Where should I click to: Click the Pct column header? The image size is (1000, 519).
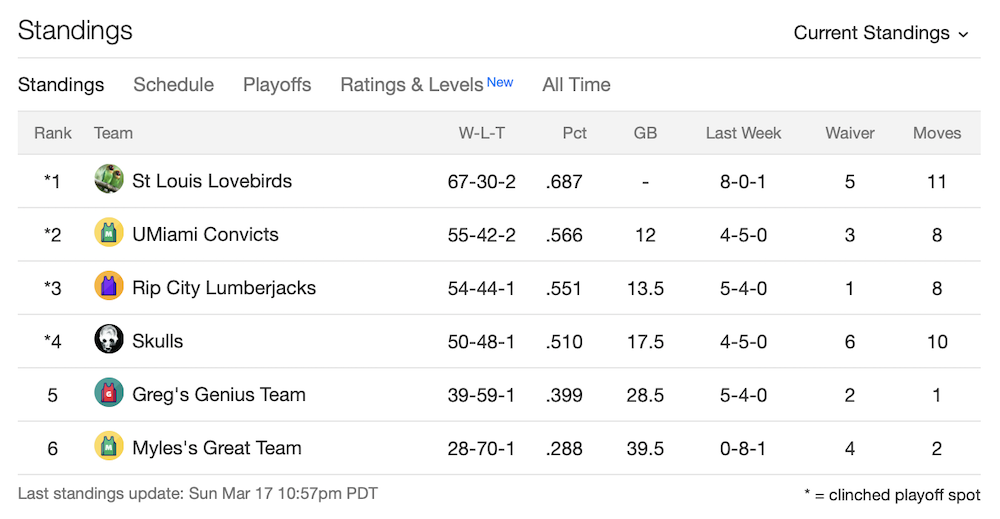tap(574, 133)
